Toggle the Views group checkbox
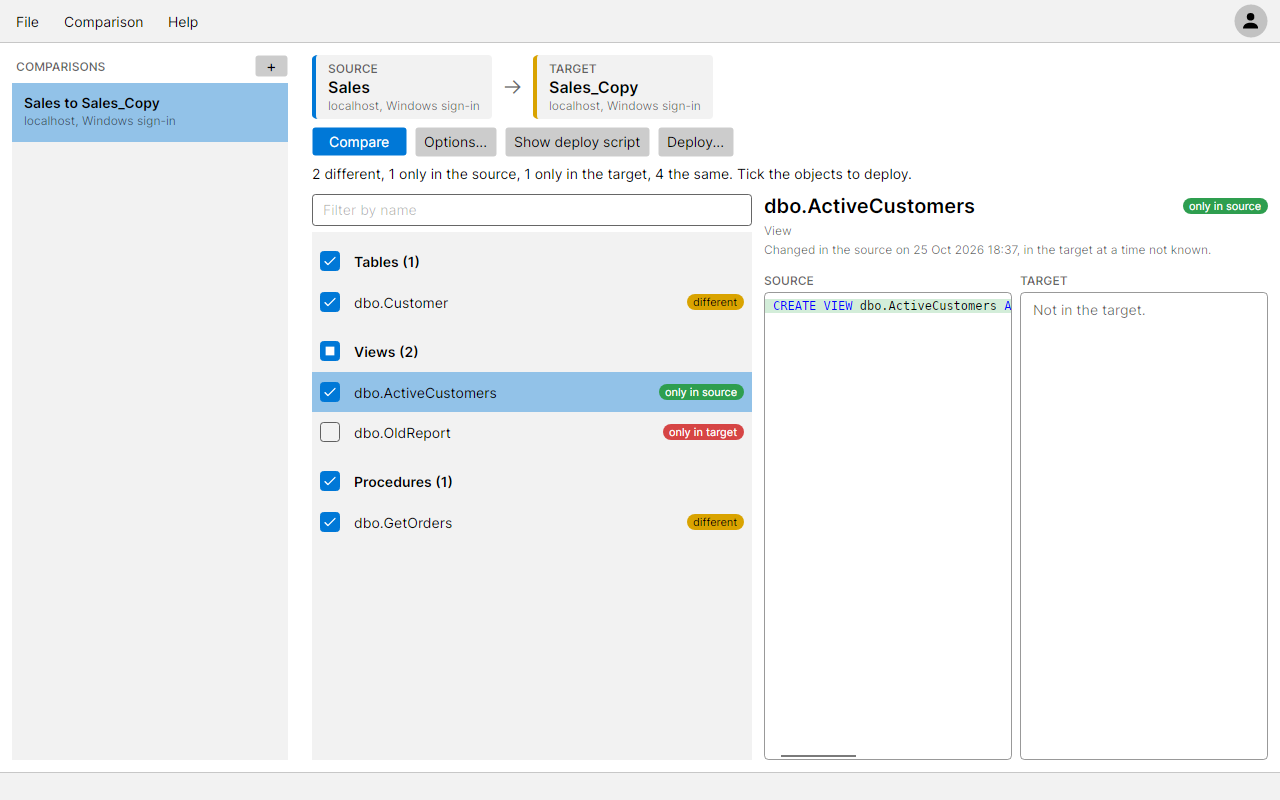 [x=330, y=351]
